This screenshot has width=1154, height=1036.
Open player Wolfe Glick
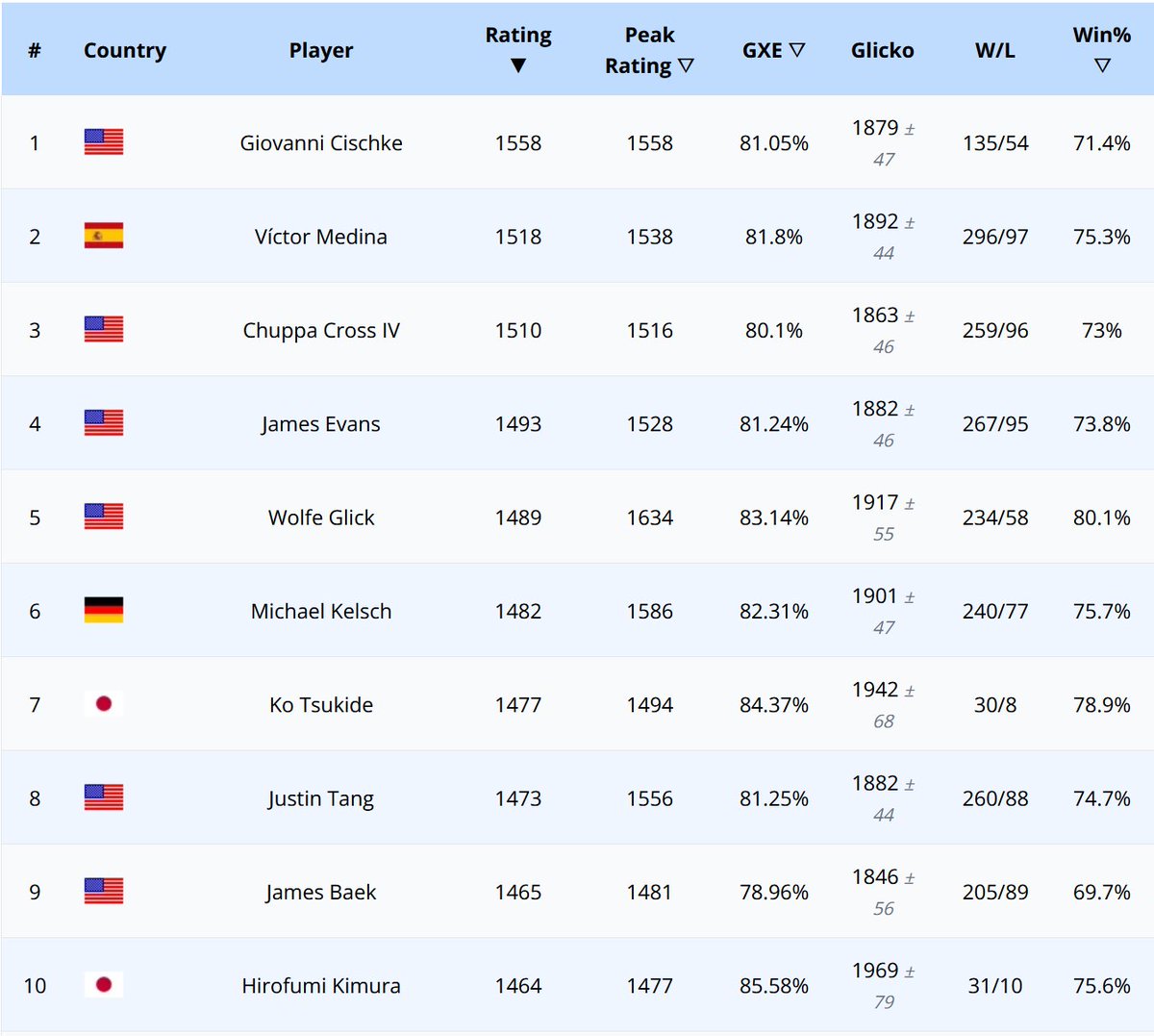pyautogui.click(x=321, y=518)
